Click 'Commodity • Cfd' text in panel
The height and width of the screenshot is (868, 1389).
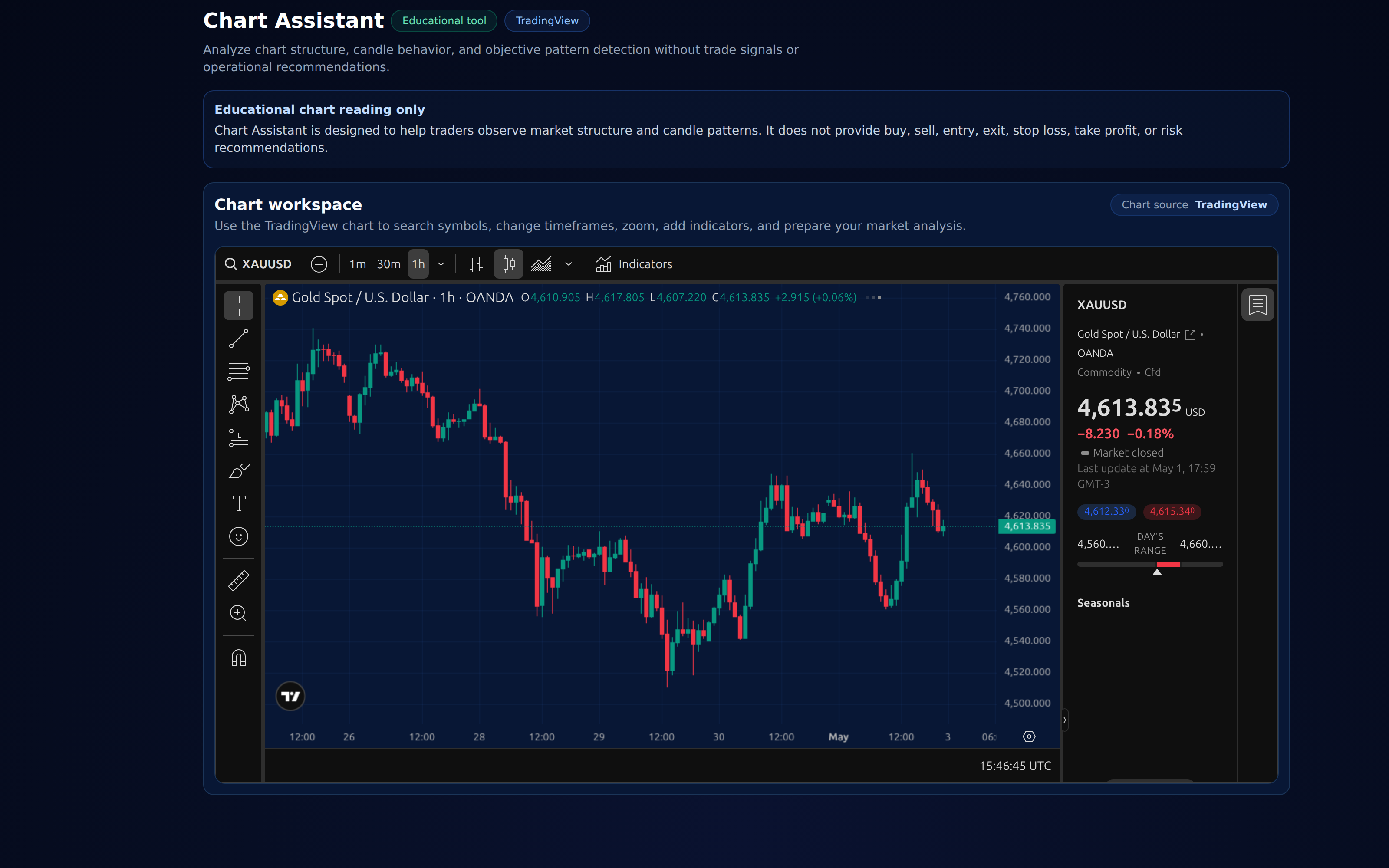pos(1119,372)
